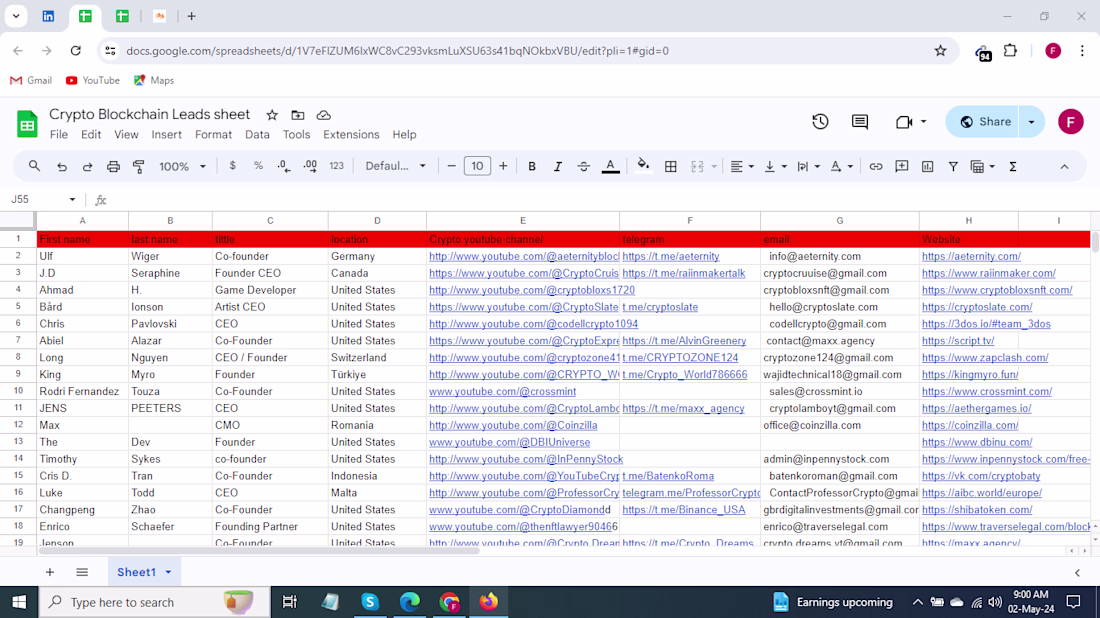This screenshot has width=1100, height=618.
Task: Redo the last action
Action: click(x=87, y=166)
